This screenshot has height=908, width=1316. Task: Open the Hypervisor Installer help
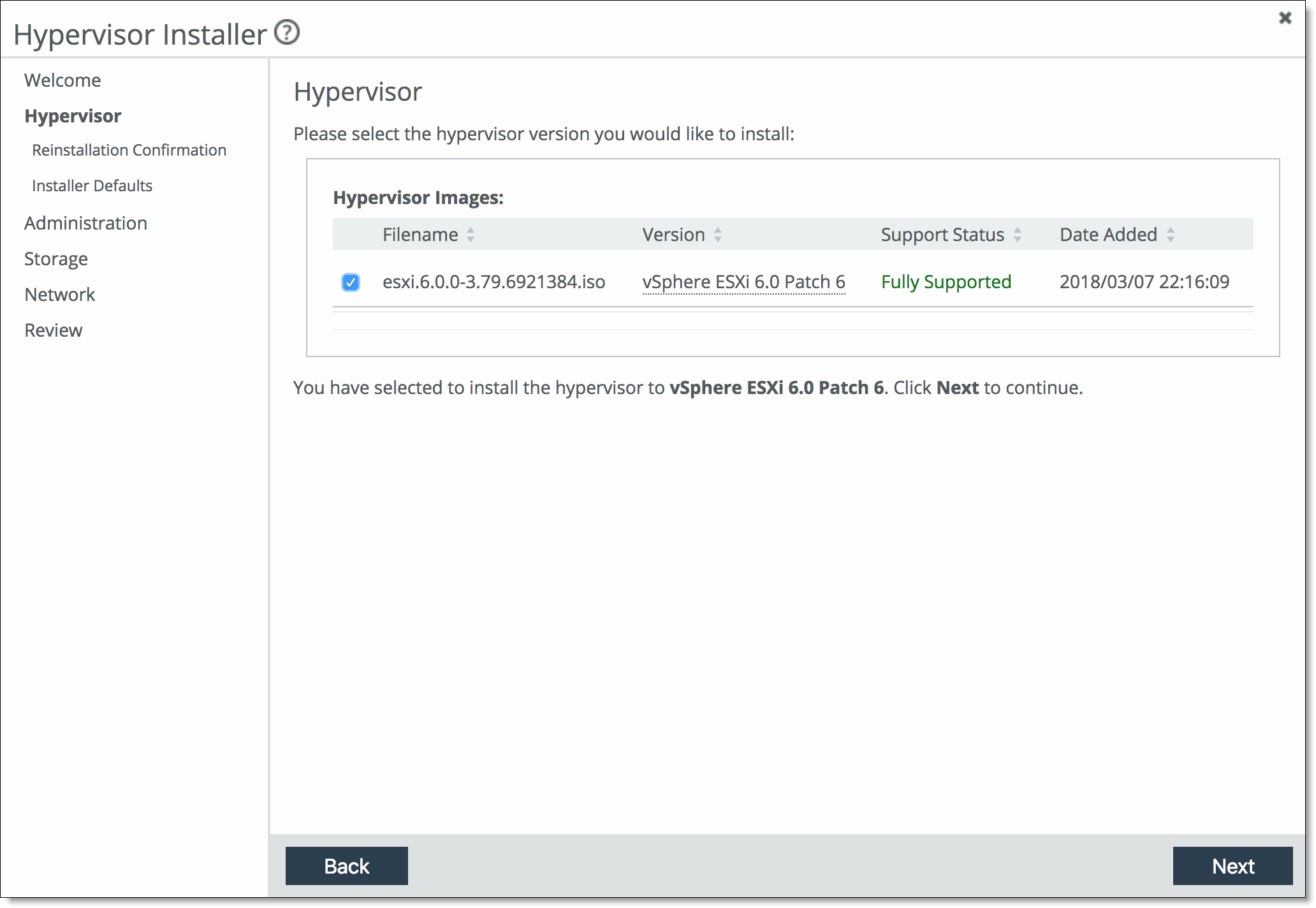(x=287, y=31)
